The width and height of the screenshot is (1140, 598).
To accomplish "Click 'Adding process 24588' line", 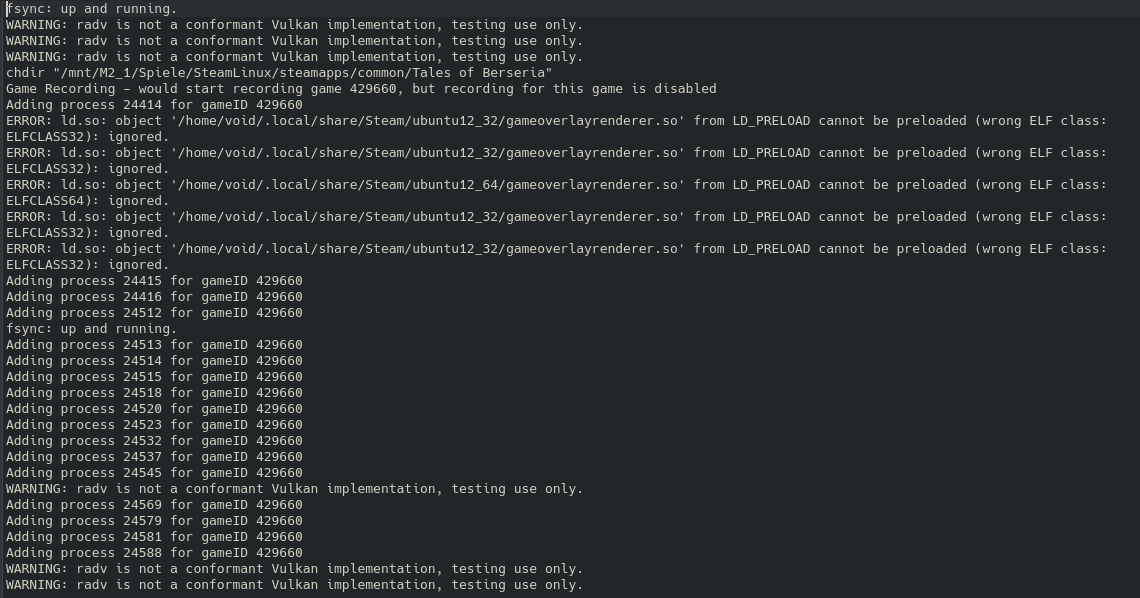I will (x=154, y=553).
